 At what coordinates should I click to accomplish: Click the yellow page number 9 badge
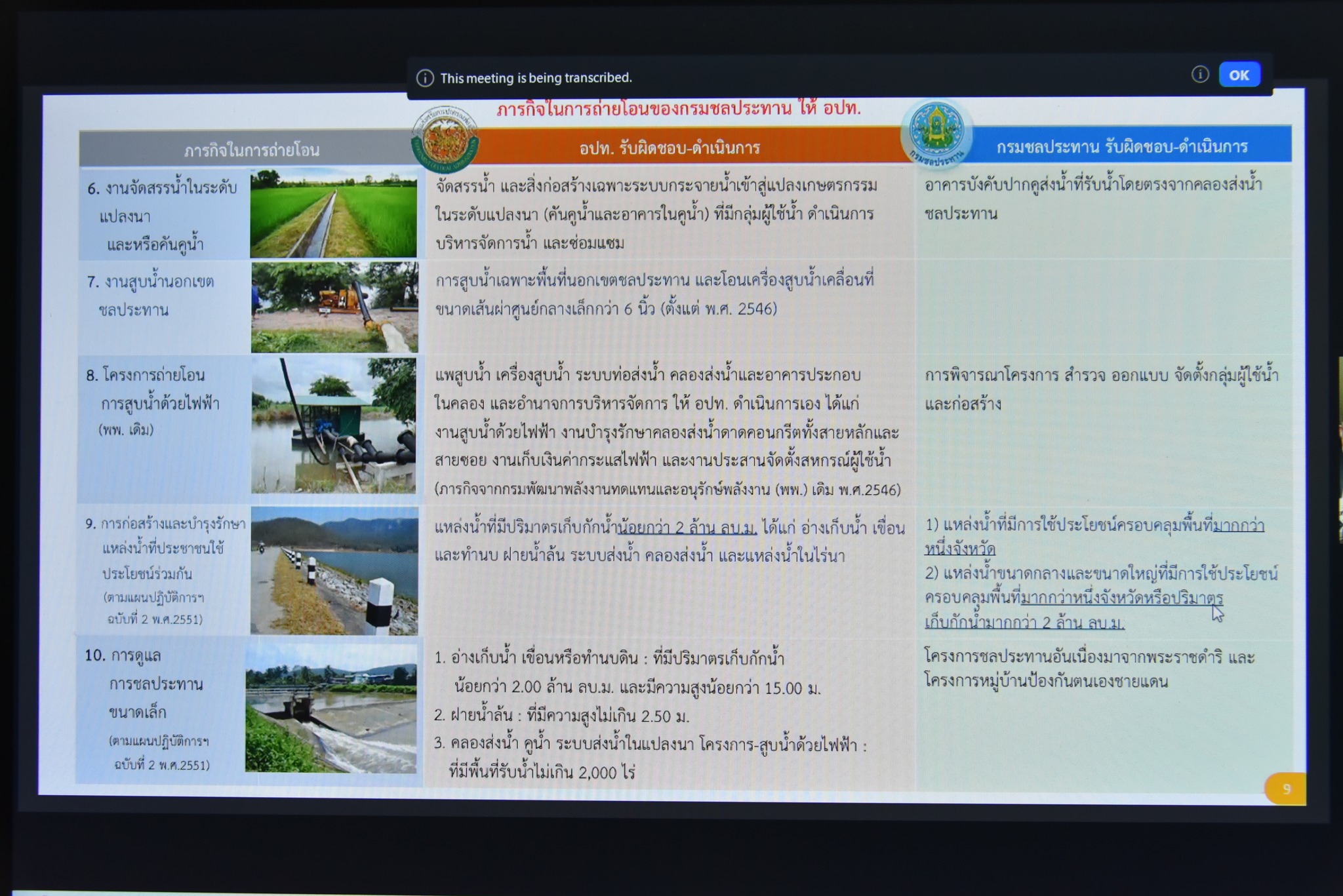pos(1285,789)
